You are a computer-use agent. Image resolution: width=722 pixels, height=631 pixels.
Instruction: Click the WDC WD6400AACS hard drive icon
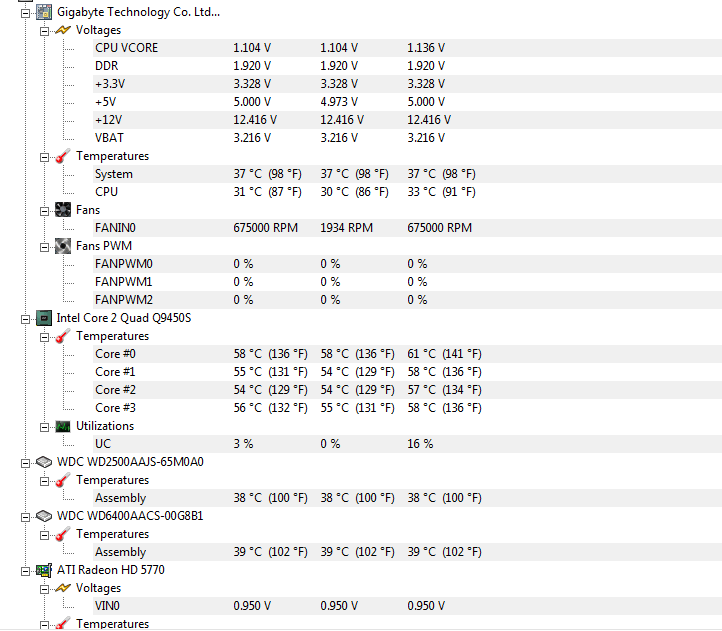(x=44, y=516)
